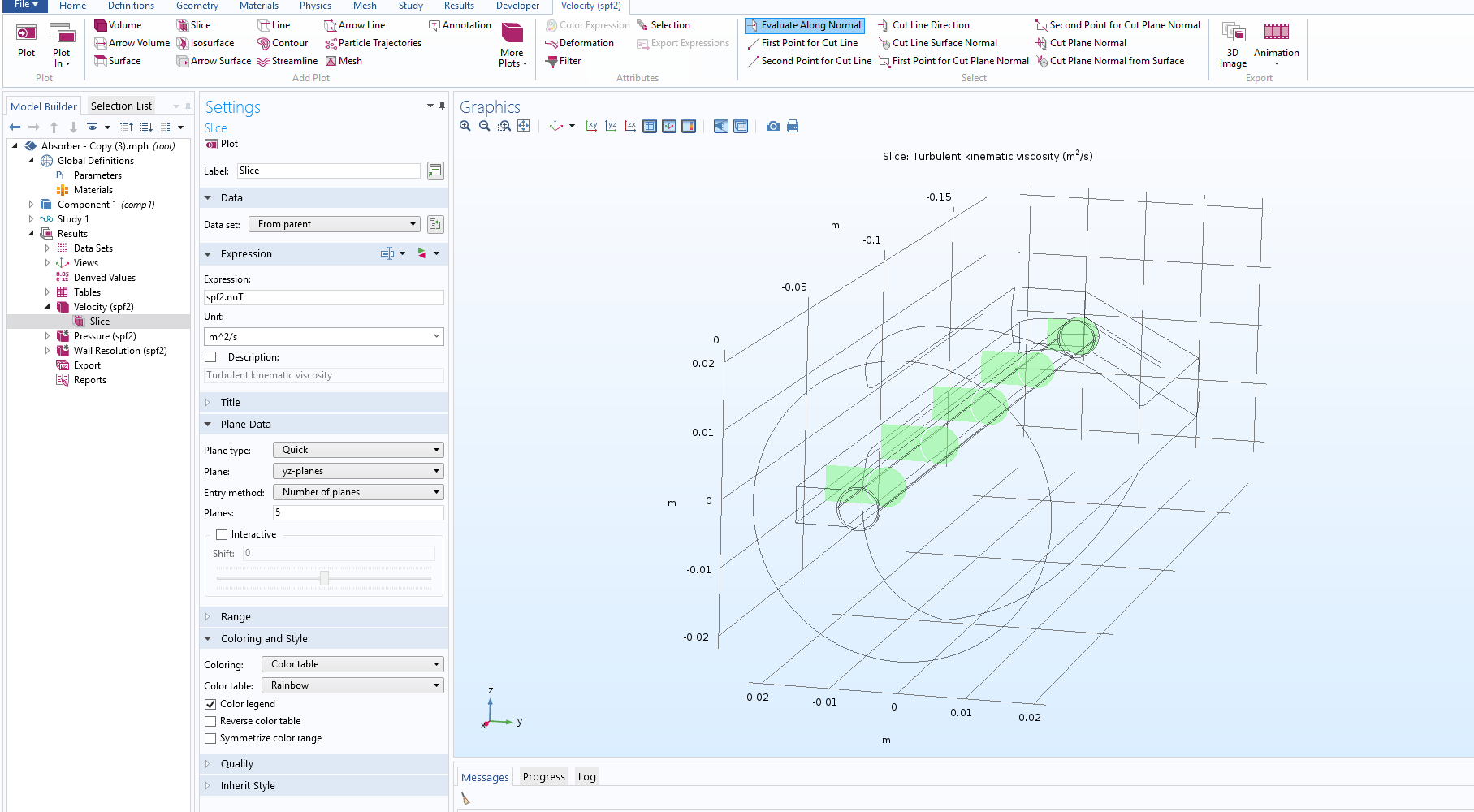
Task: Check Reverse color table option
Action: (211, 721)
